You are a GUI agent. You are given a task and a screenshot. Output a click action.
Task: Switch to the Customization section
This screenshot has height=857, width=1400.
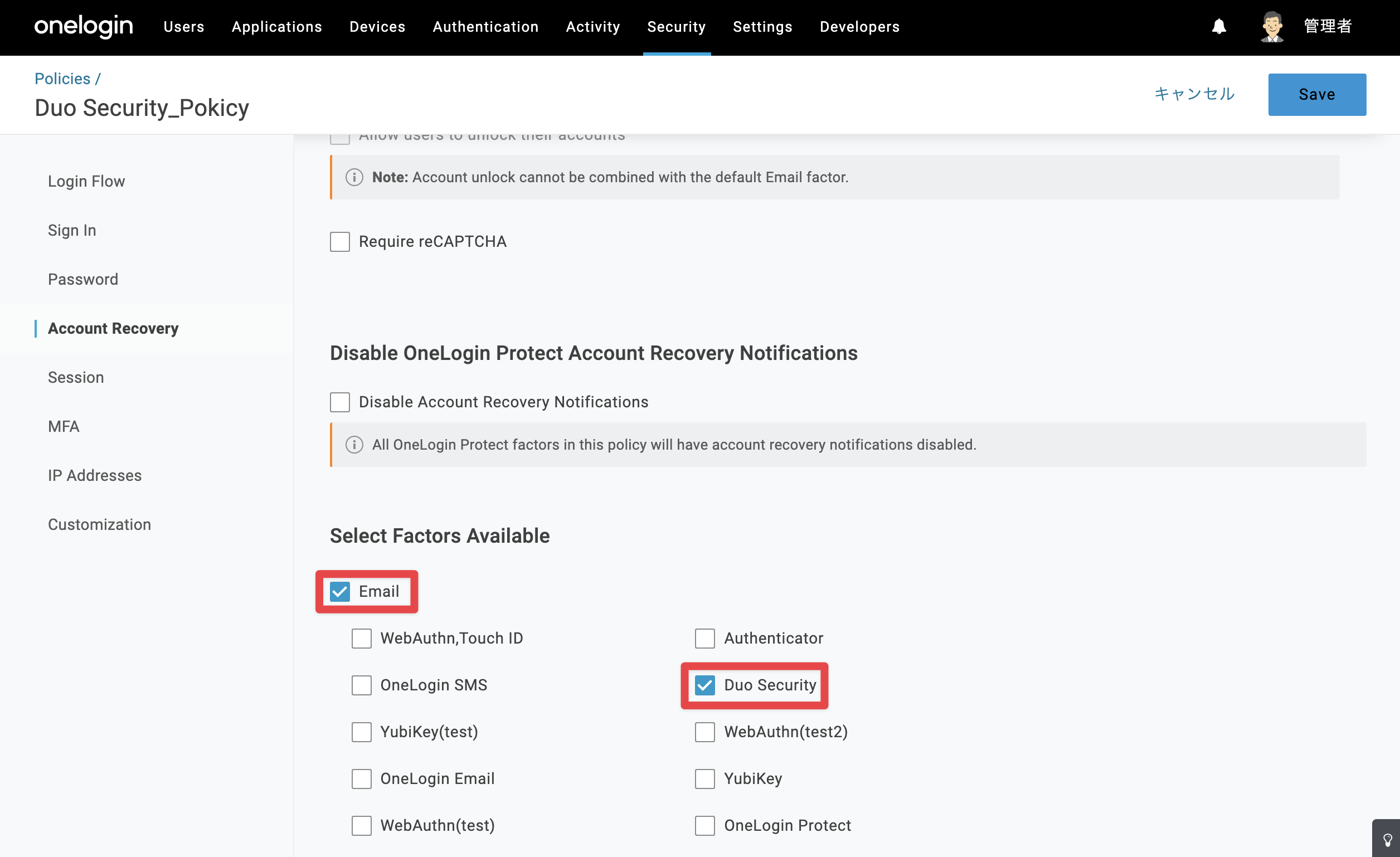pos(99,525)
